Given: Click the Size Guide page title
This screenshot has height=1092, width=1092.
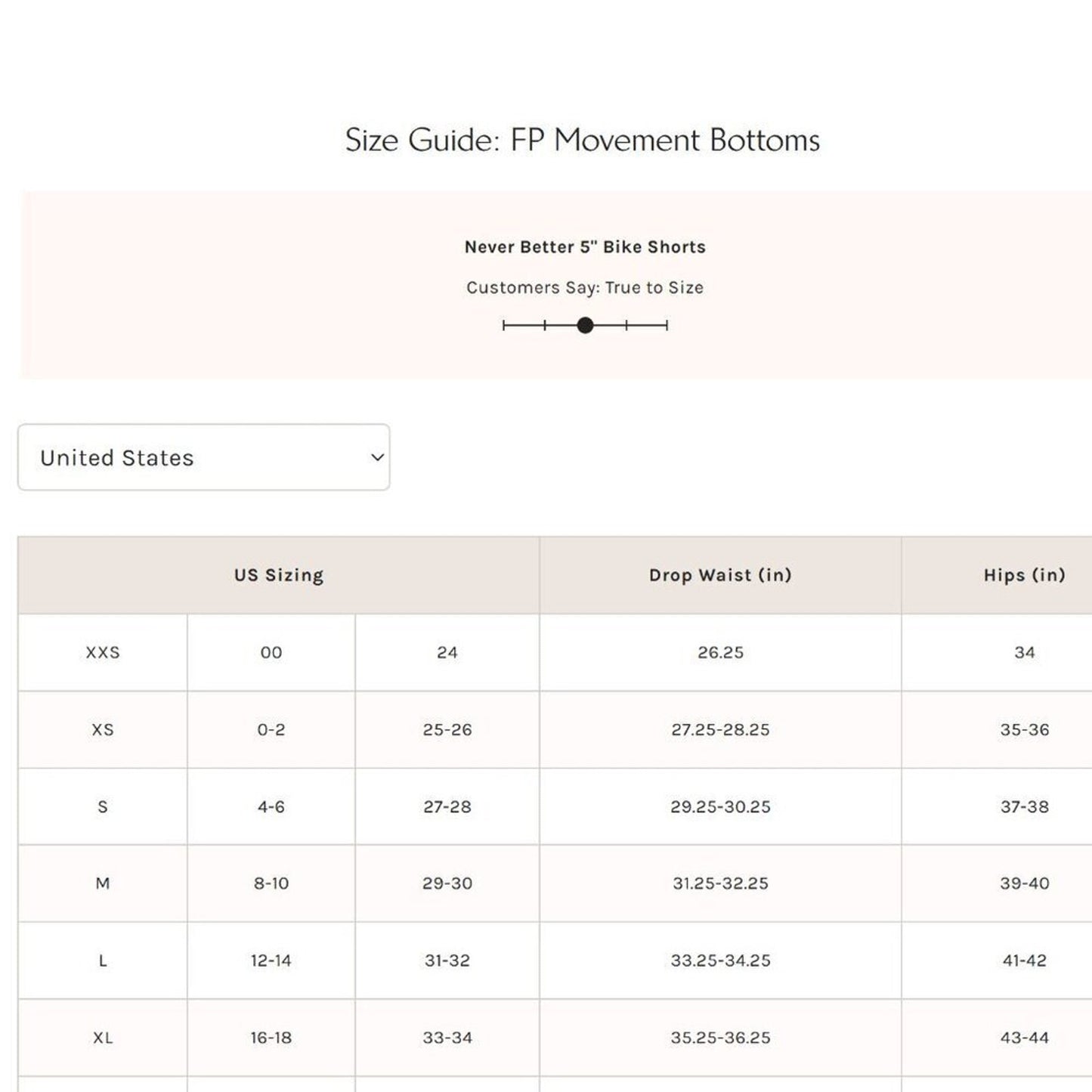Looking at the screenshot, I should coord(583,140).
